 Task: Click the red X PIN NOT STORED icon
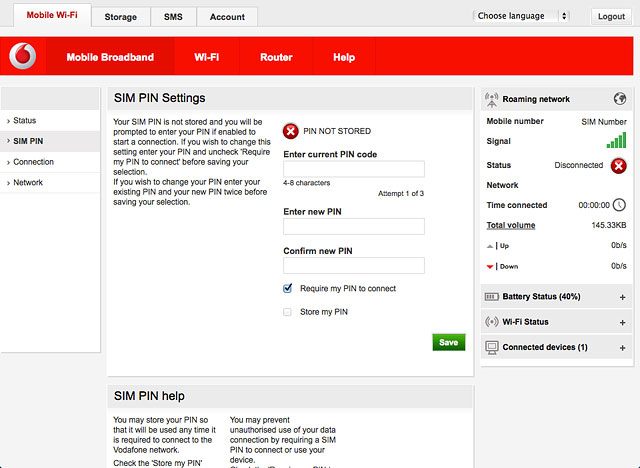pos(291,131)
